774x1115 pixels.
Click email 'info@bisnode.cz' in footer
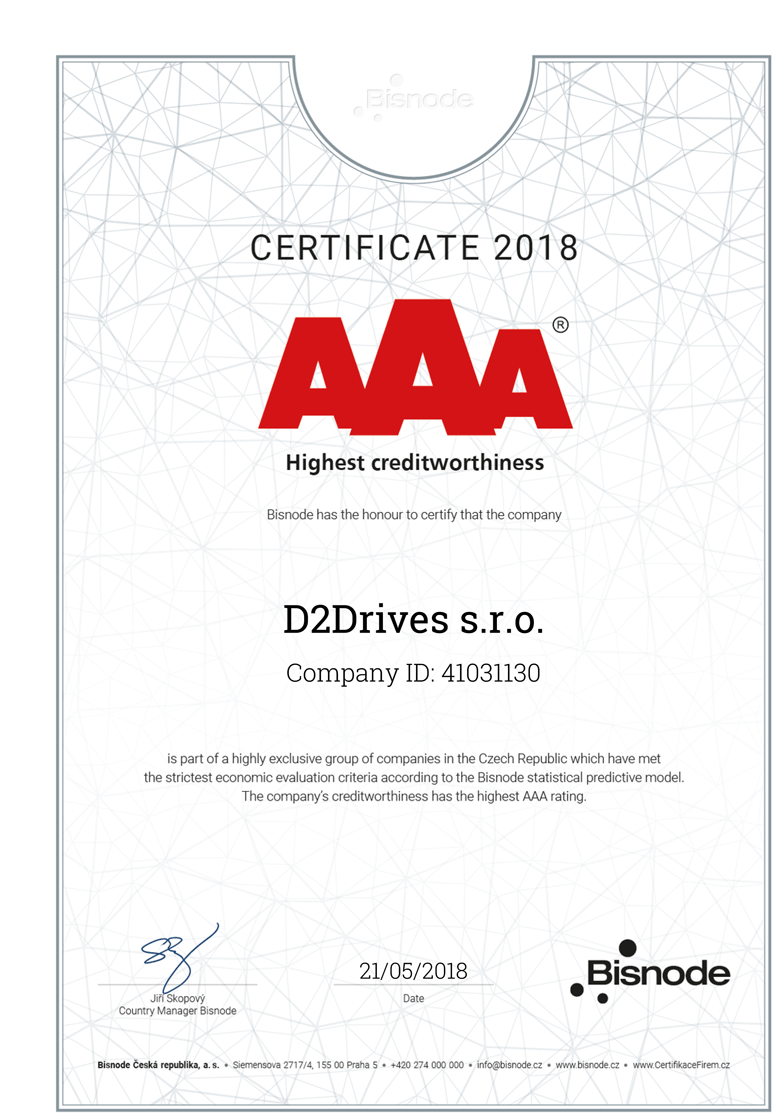pos(509,1065)
